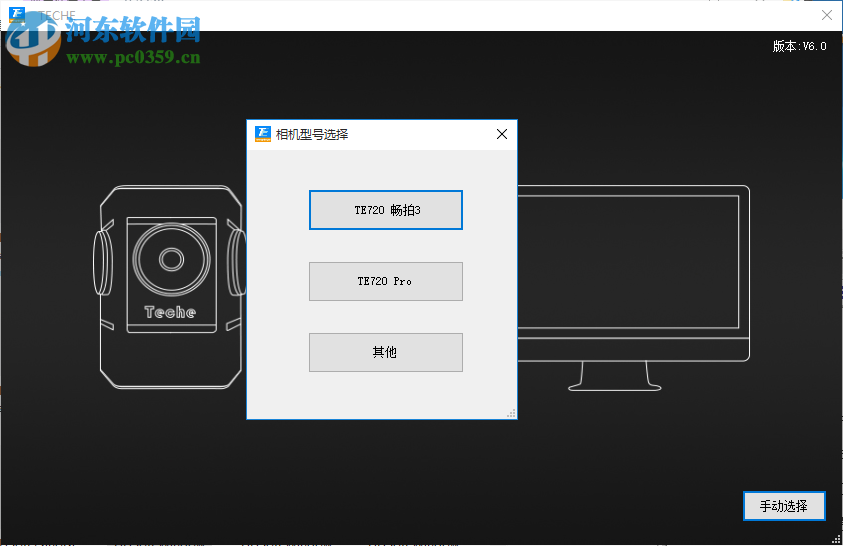This screenshot has height=546, width=843.
Task: Click the Teche logo icon in dialog title bar
Action: point(263,134)
